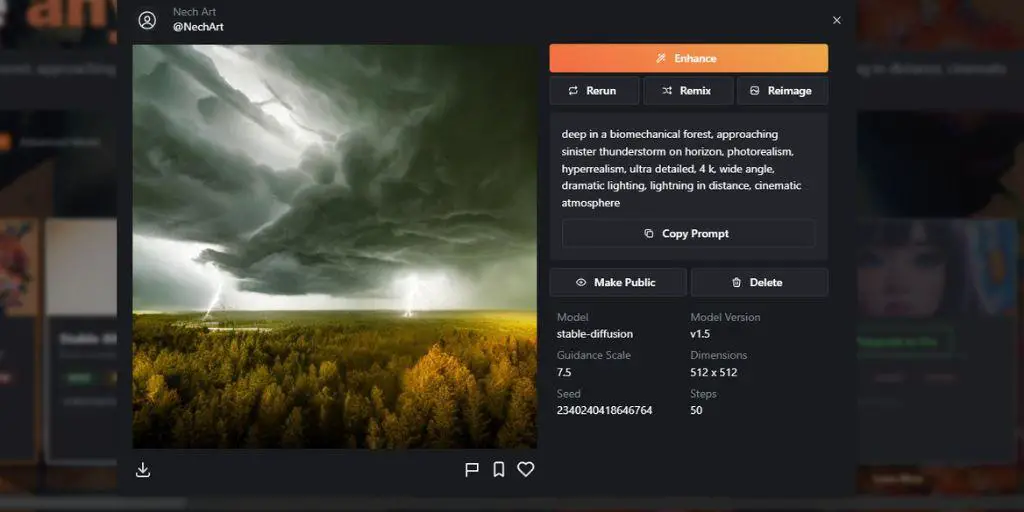Open the Nech Art profile avatar
The height and width of the screenshot is (512, 1024).
tap(148, 20)
